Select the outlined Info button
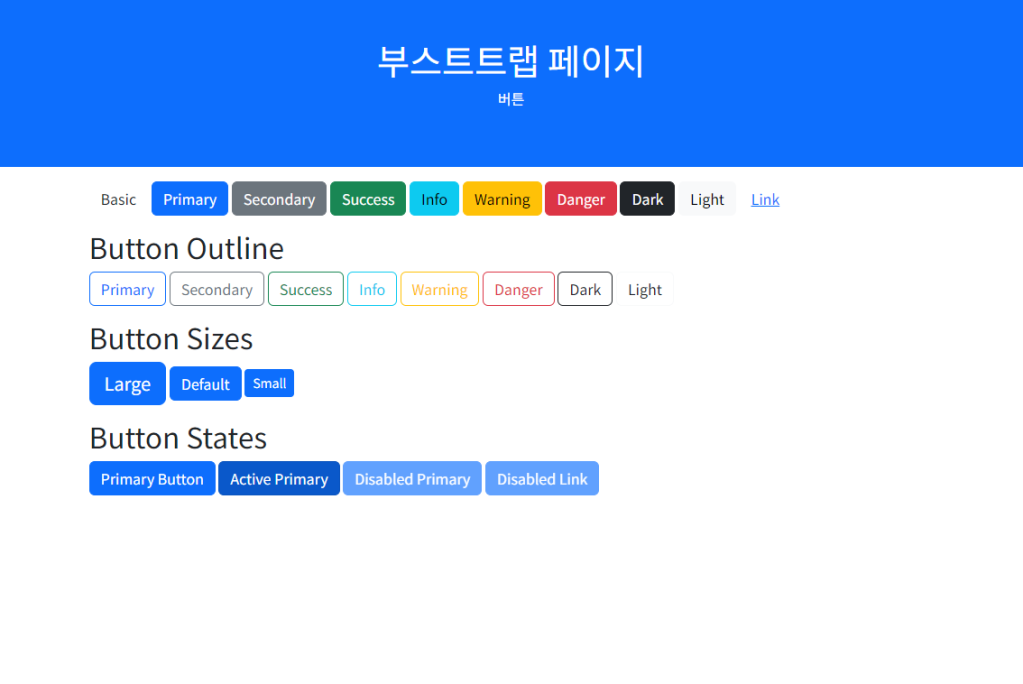Image resolution: width=1023 pixels, height=684 pixels. (x=372, y=289)
